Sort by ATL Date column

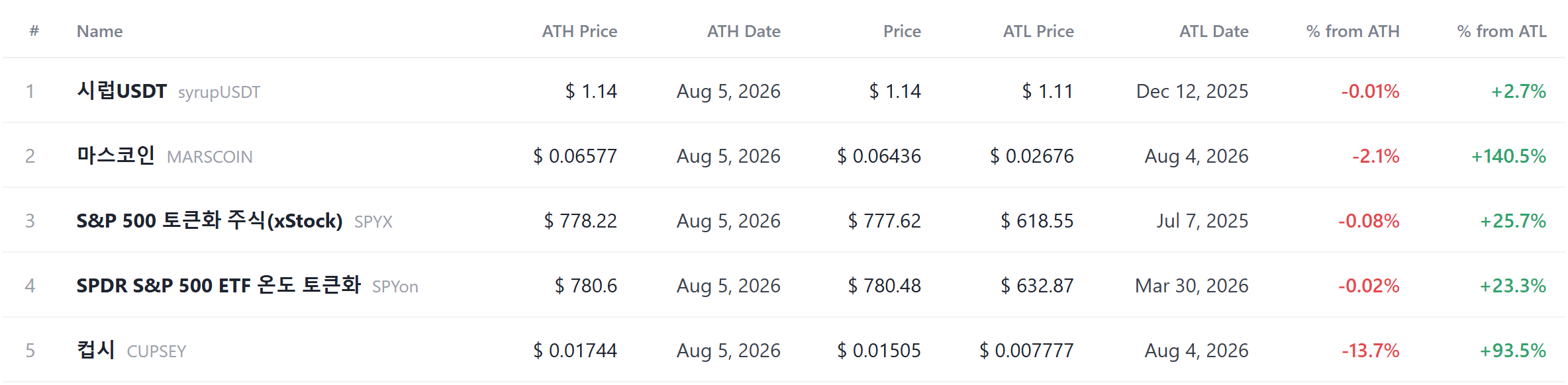(1214, 31)
